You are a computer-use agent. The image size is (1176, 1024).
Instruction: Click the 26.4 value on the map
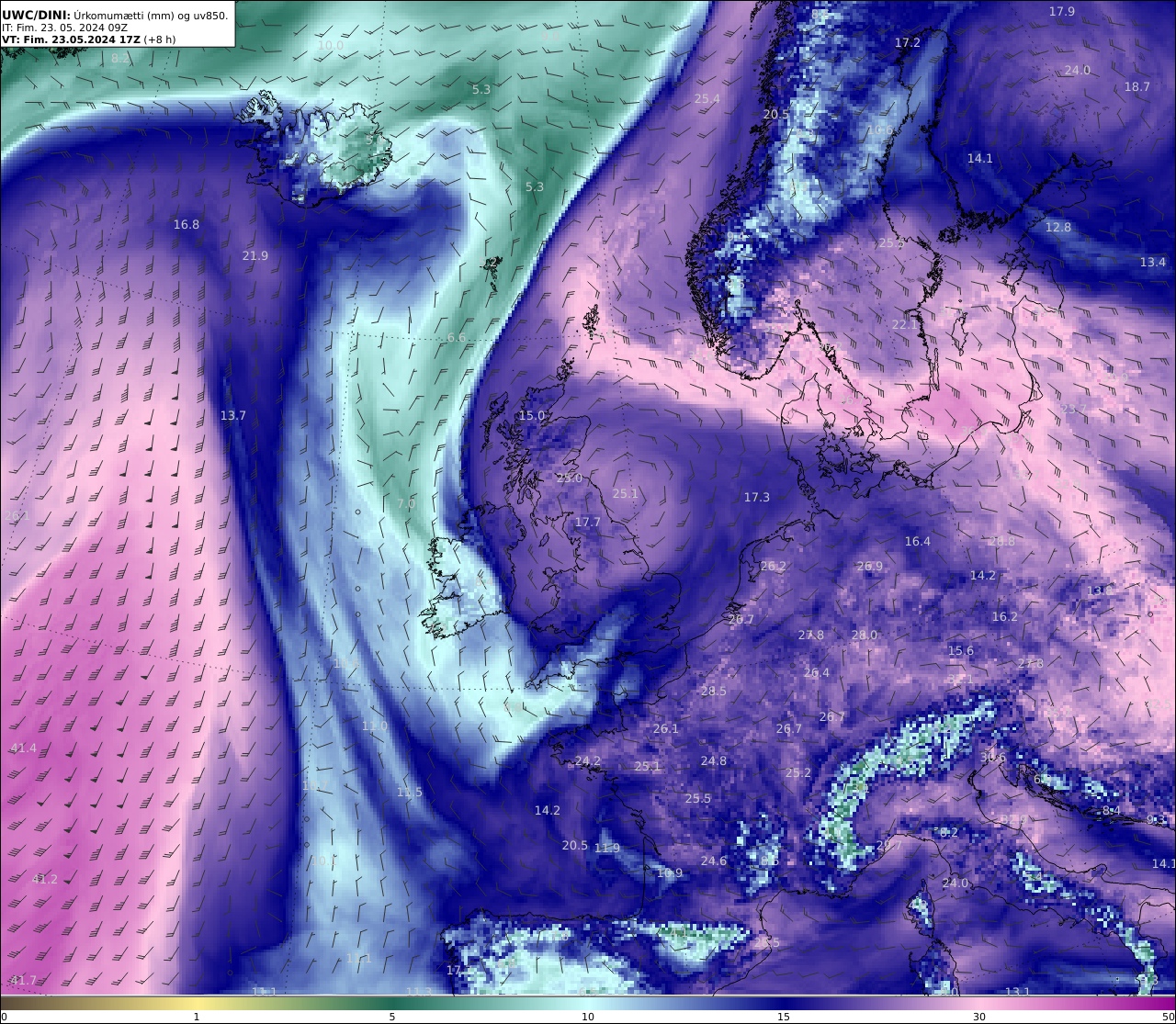tap(817, 672)
